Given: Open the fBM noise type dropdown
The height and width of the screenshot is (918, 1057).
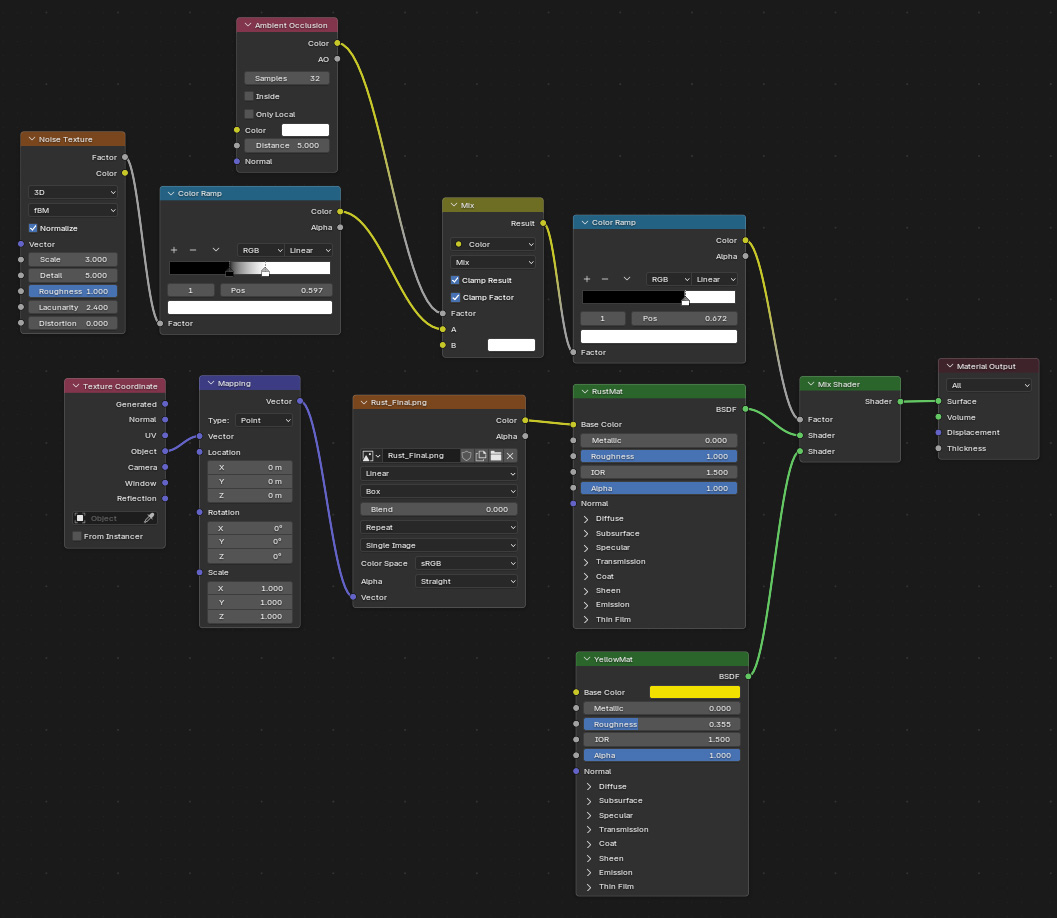Looking at the screenshot, I should pos(73,210).
